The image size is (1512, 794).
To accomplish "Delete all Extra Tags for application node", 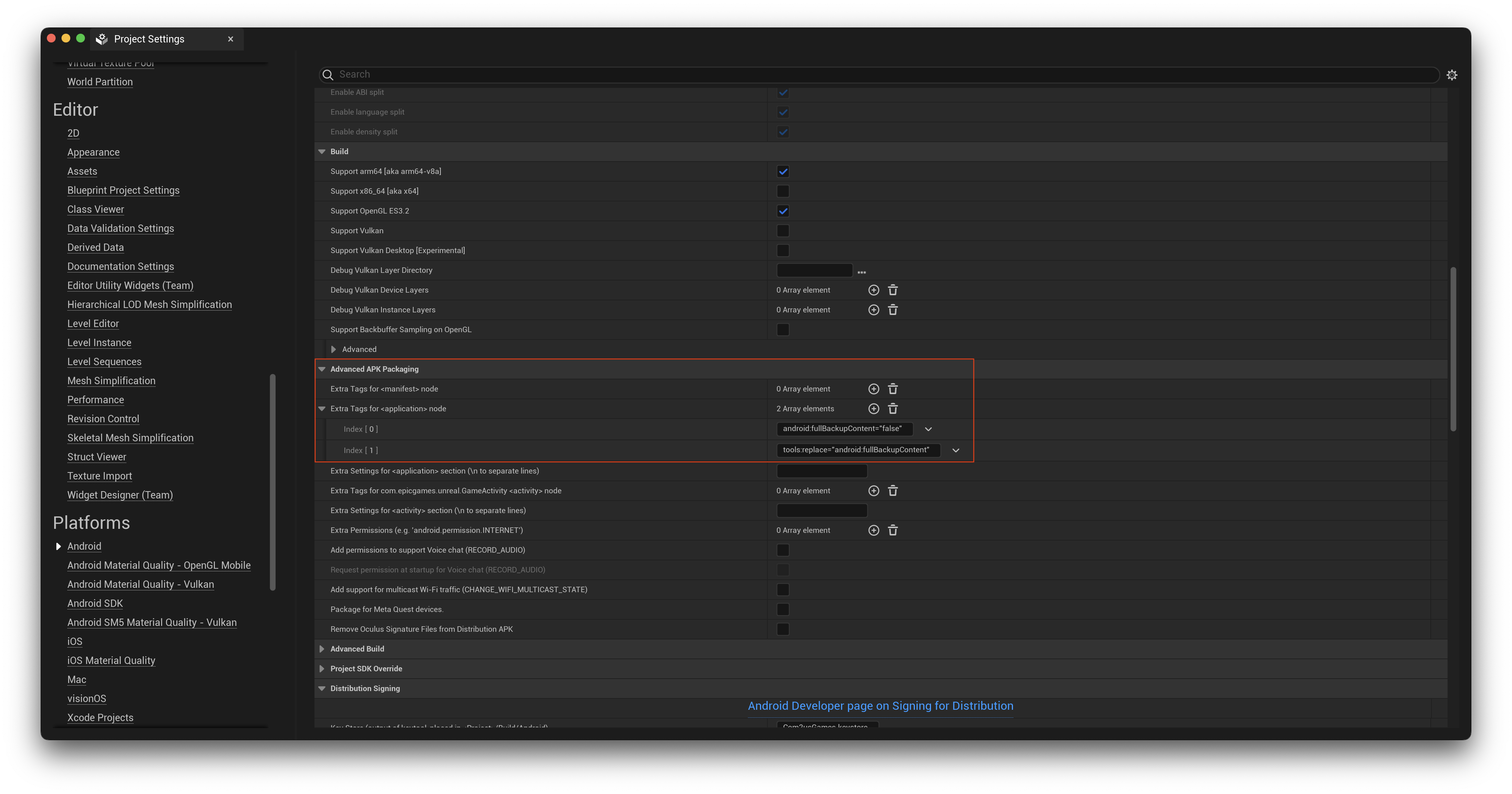I will click(x=893, y=409).
